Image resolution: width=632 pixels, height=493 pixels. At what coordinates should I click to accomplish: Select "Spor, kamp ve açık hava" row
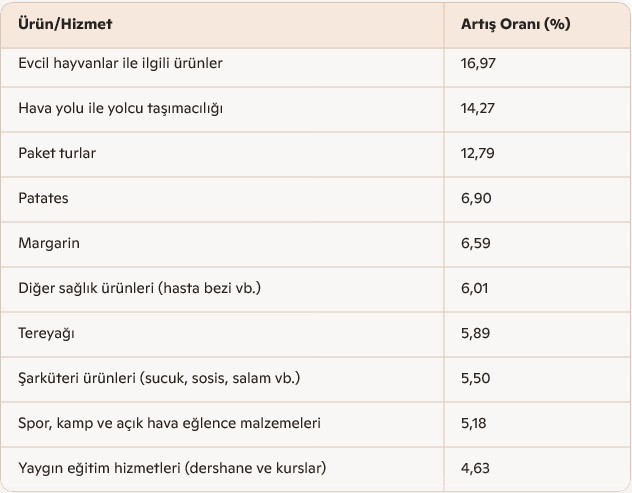pyautogui.click(x=169, y=423)
